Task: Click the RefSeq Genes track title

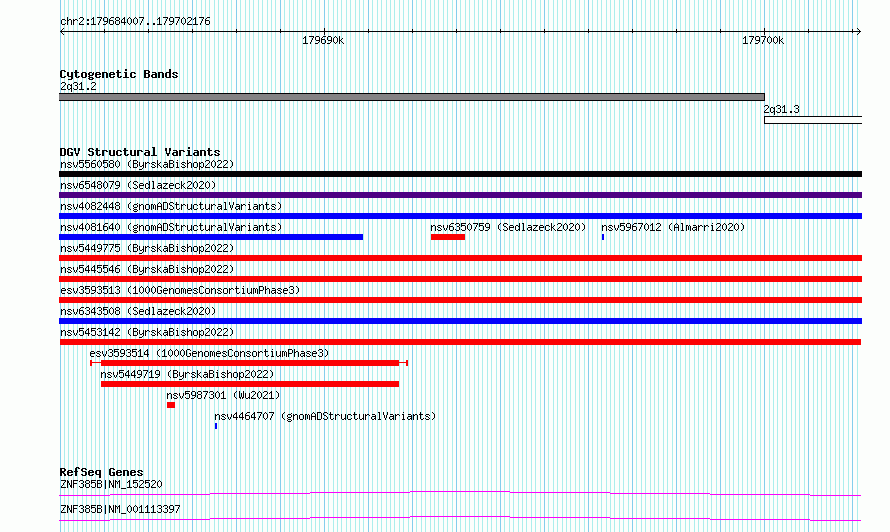Action: pyautogui.click(x=101, y=472)
